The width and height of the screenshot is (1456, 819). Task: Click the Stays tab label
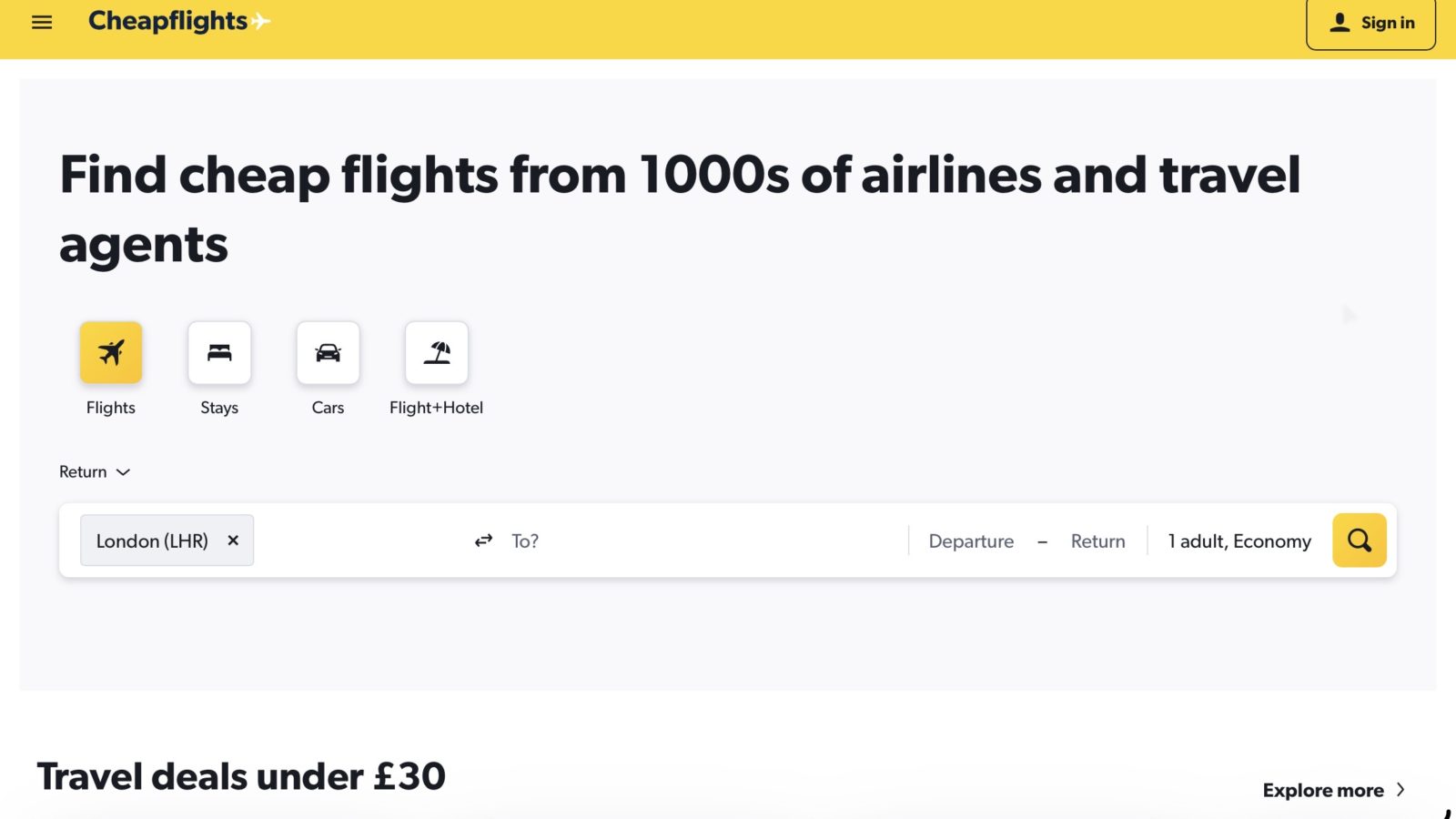click(x=219, y=408)
